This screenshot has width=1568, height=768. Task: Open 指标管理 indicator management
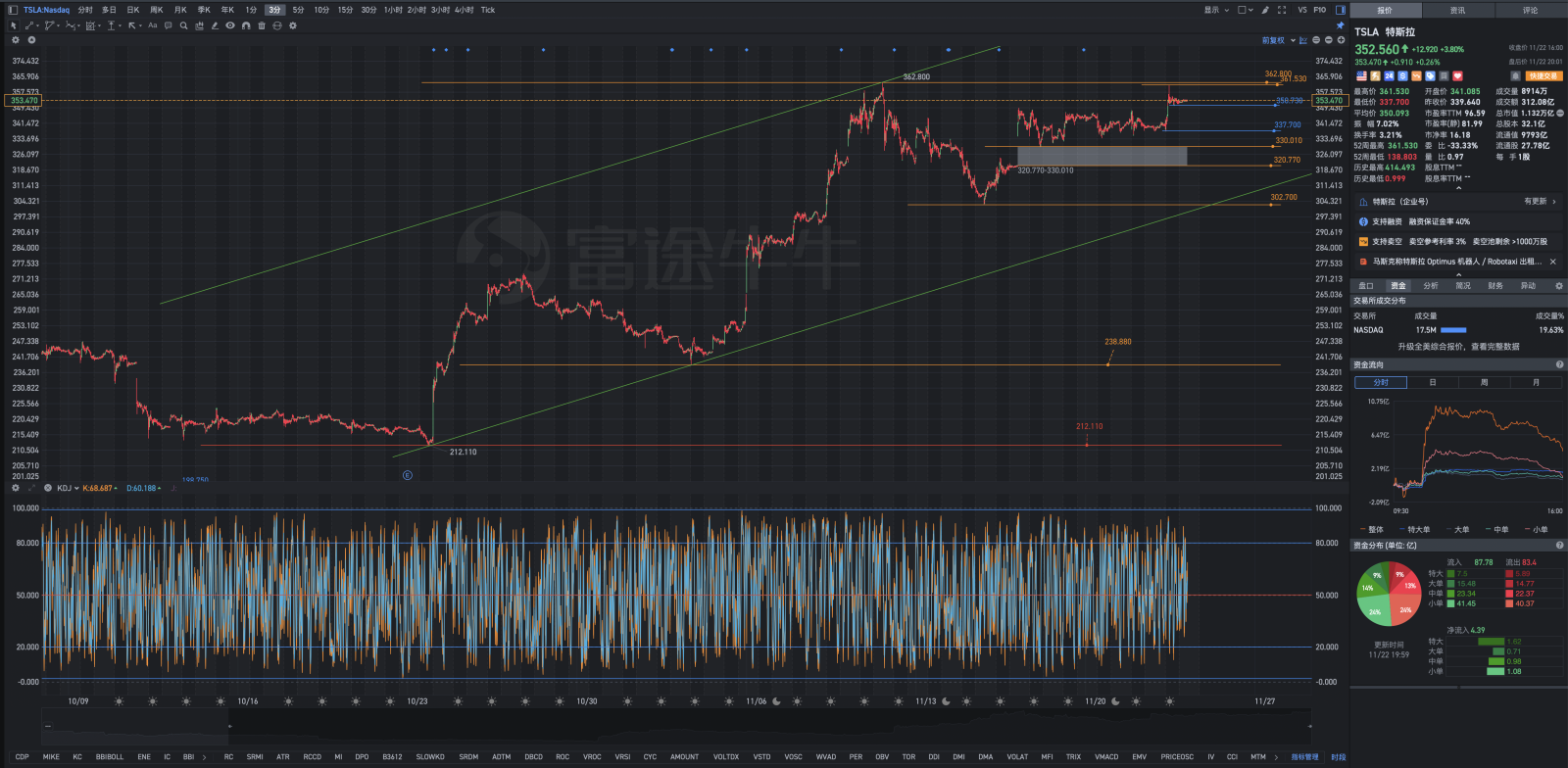(1304, 757)
